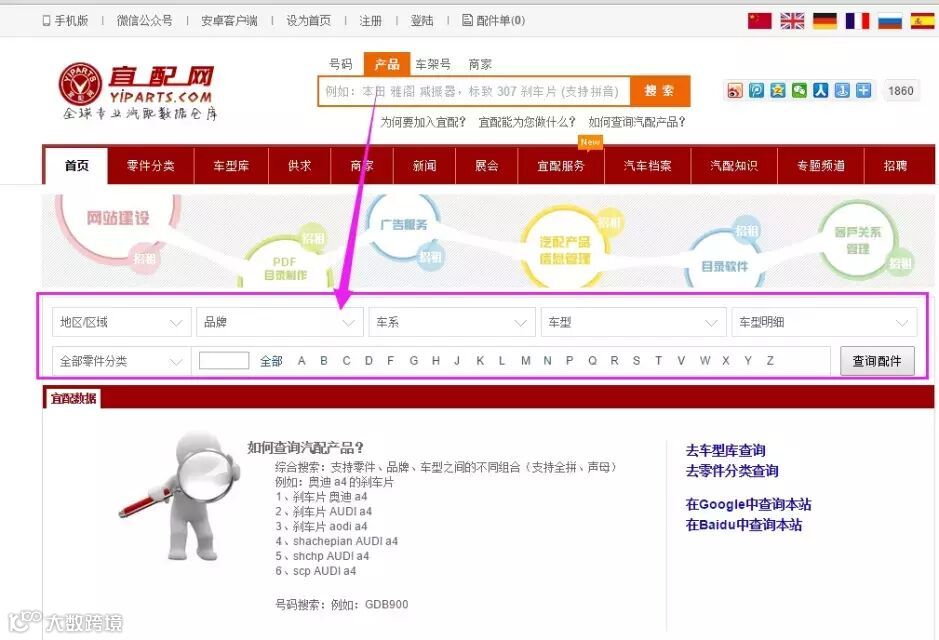Open 招聘 nav menu

pos(895,166)
